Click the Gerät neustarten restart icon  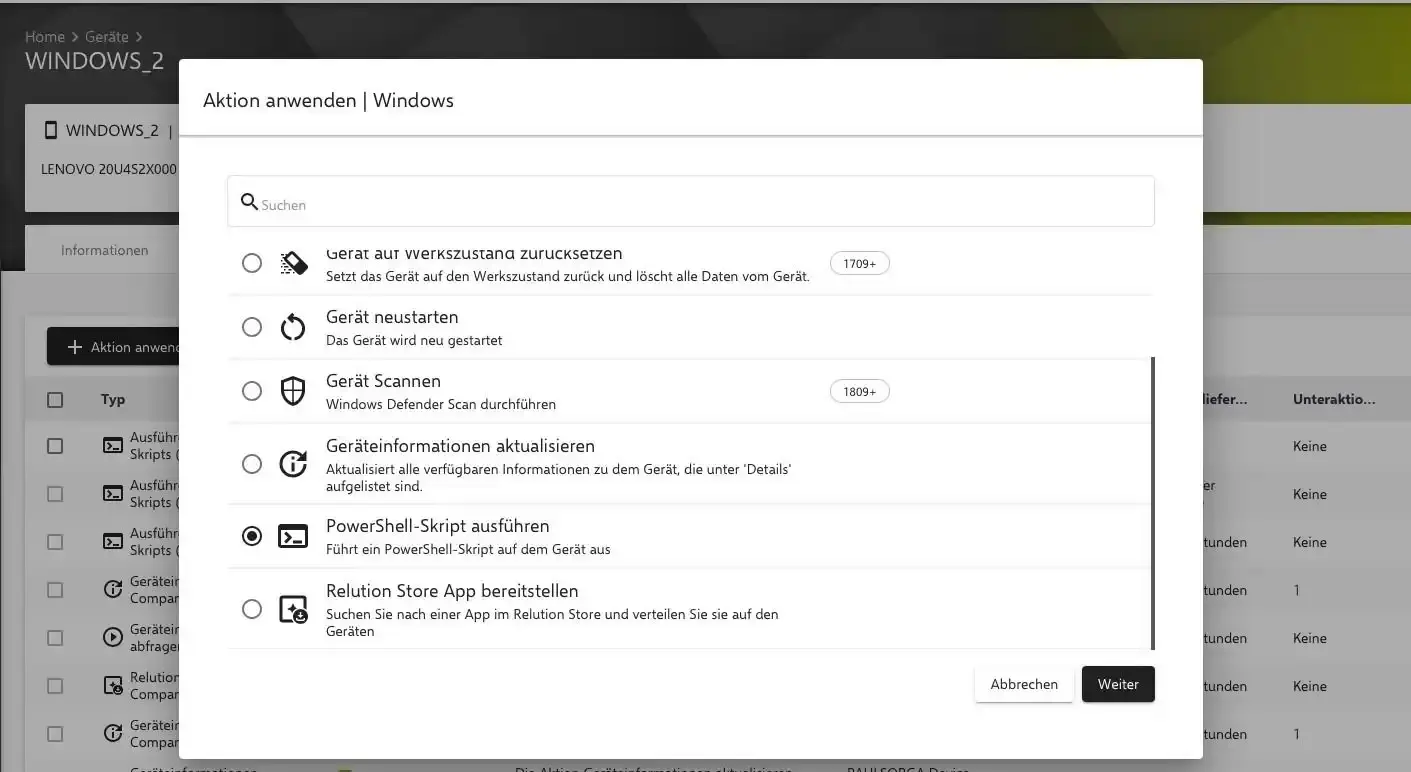tap(293, 327)
